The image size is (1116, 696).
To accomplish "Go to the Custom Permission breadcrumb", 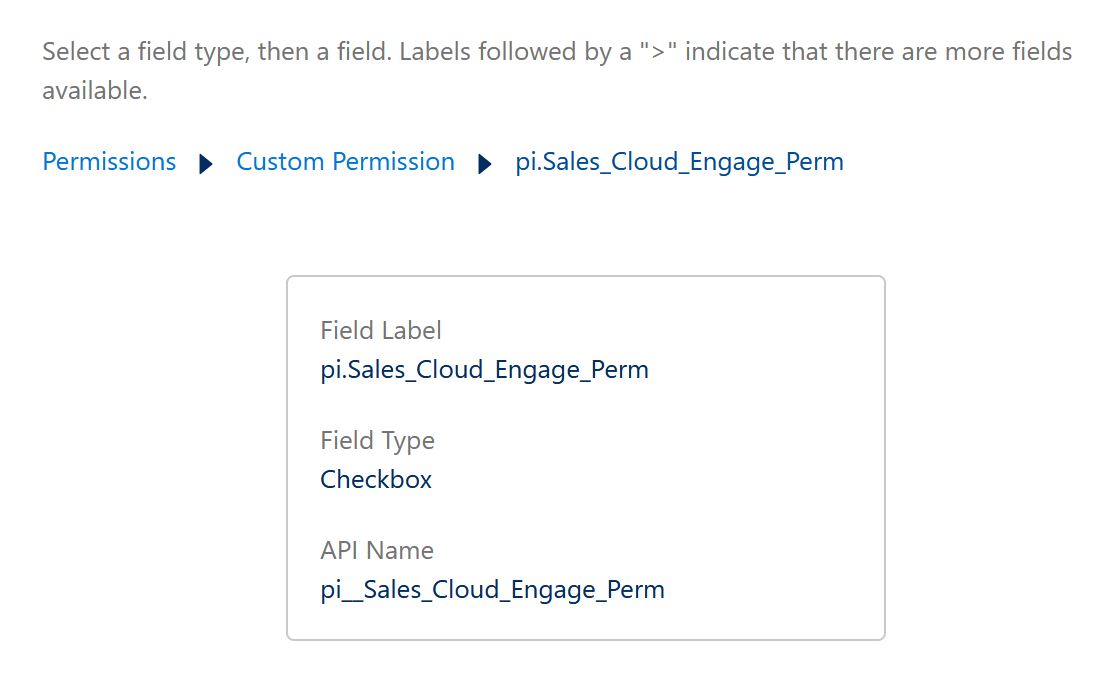I will [x=345, y=162].
